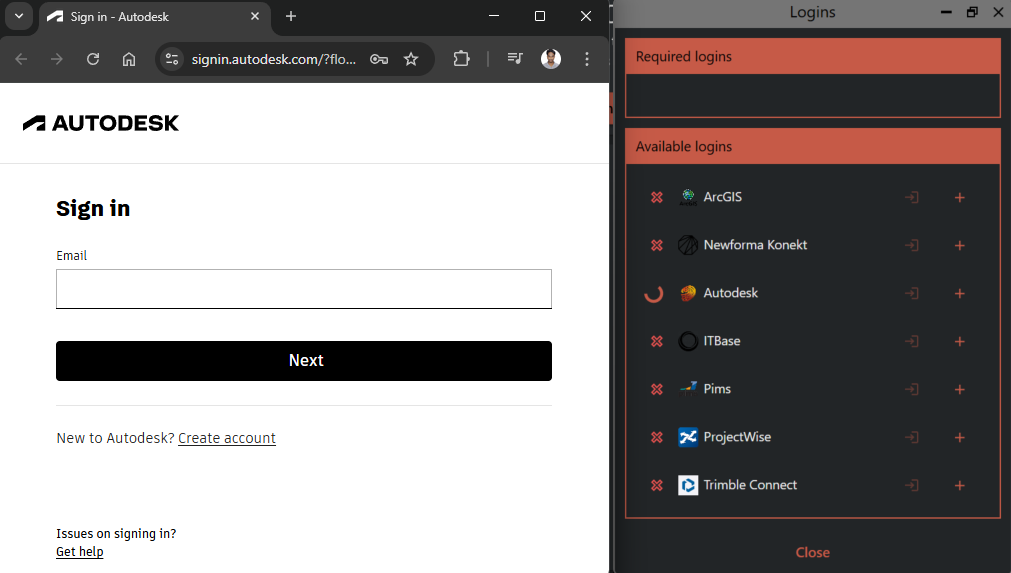Click the address bar URL
The width and height of the screenshot is (1011, 573).
[273, 59]
